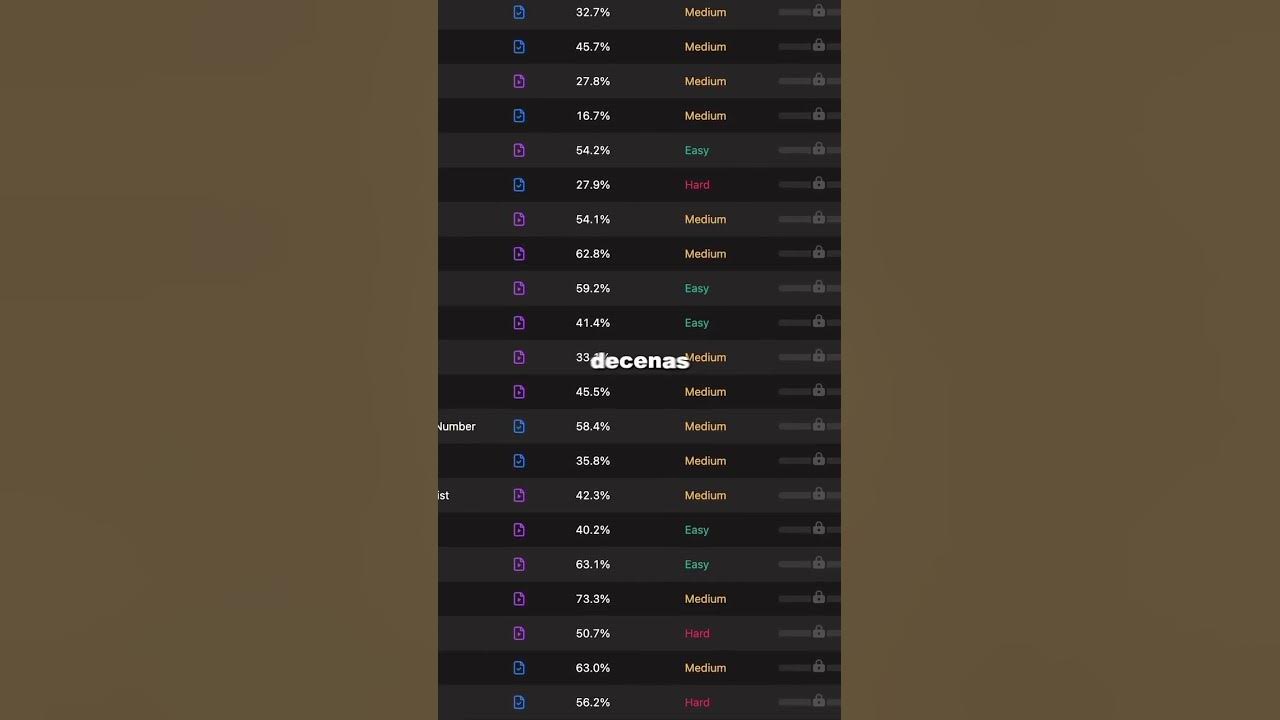Open the article solution icon in 56.2% row
The image size is (1280, 720).
[x=519, y=702]
